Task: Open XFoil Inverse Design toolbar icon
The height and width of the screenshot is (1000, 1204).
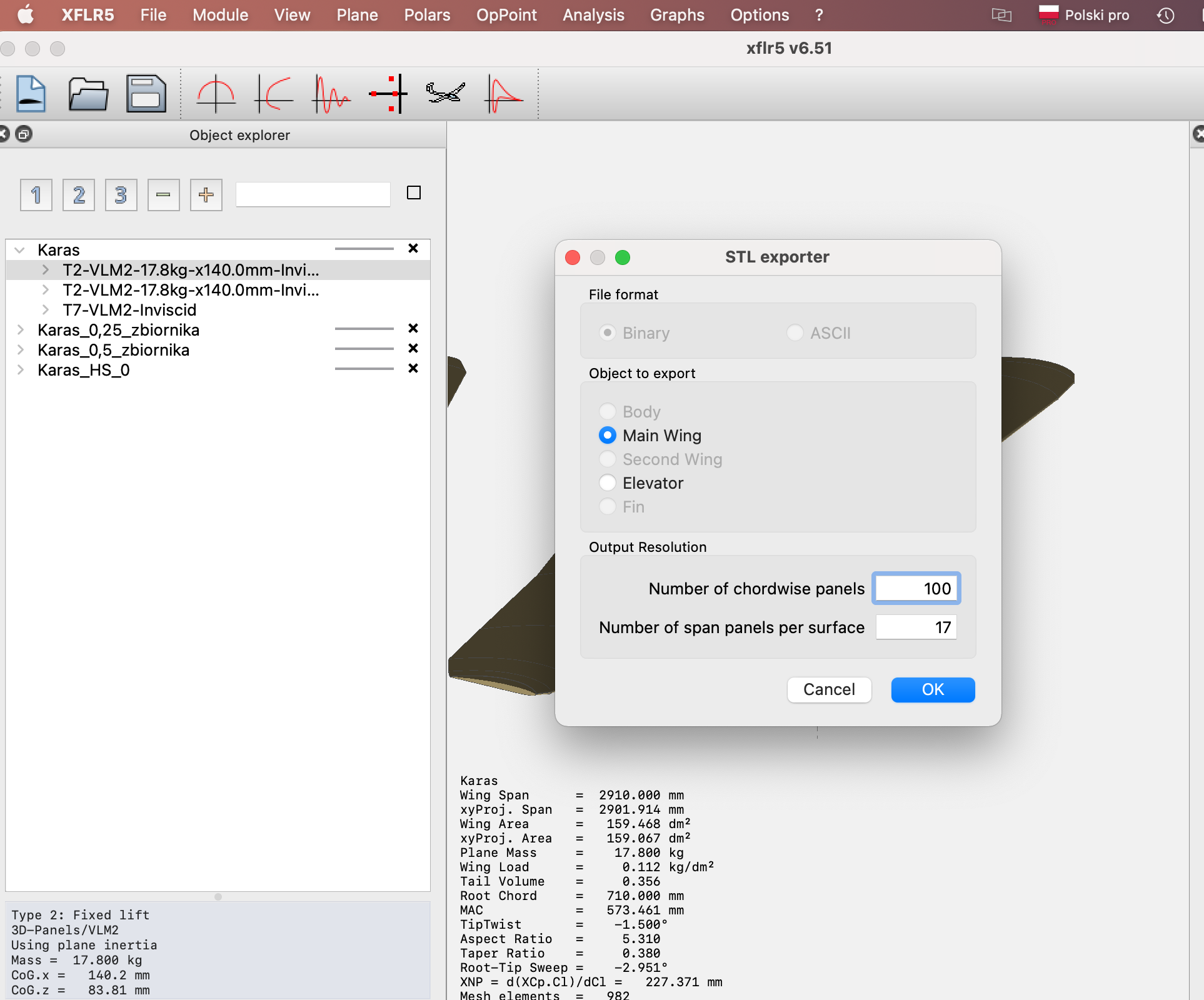Action: [274, 94]
